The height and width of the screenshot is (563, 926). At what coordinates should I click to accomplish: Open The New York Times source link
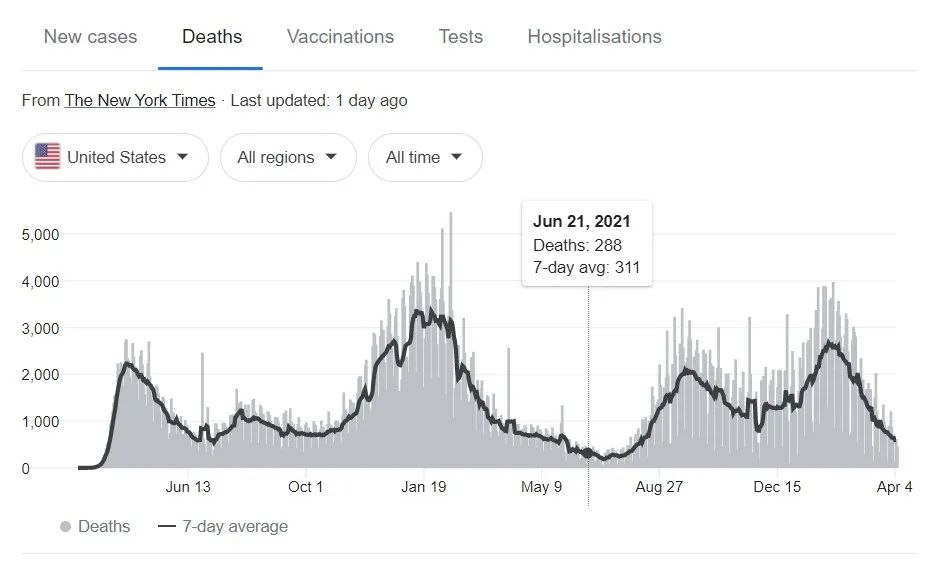point(140,100)
